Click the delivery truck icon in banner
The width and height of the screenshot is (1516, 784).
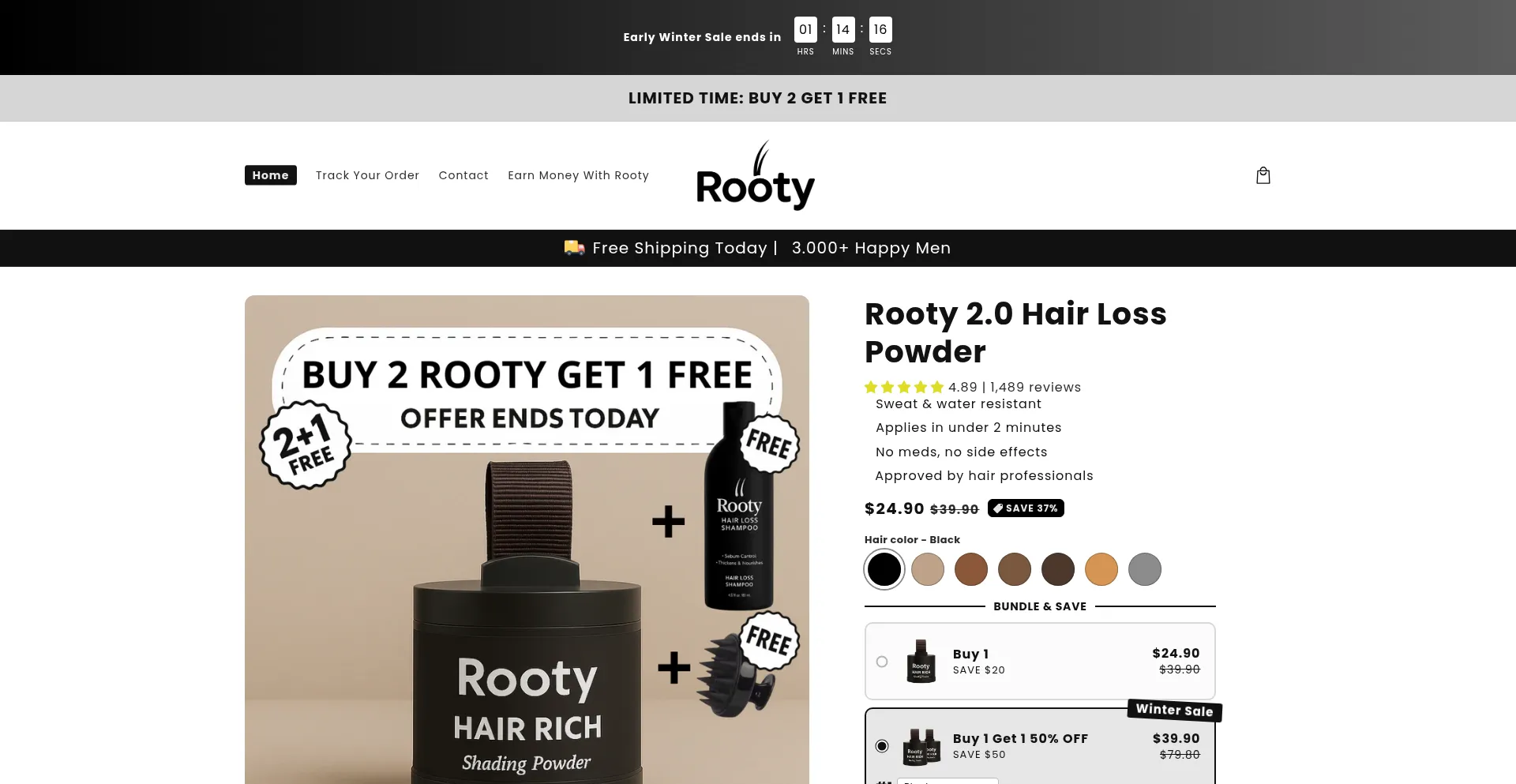point(574,248)
